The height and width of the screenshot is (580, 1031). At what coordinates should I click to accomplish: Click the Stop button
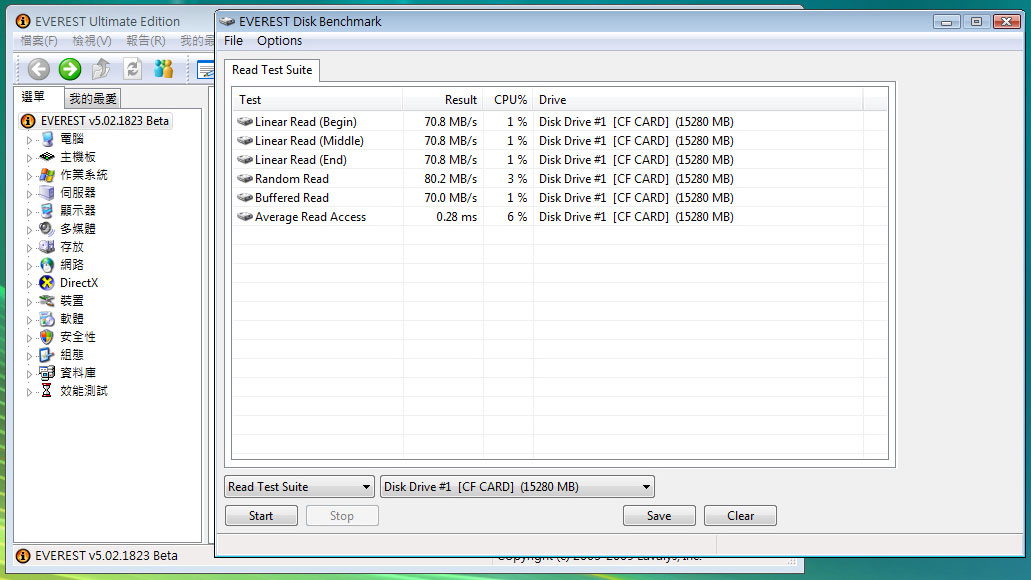click(x=342, y=516)
